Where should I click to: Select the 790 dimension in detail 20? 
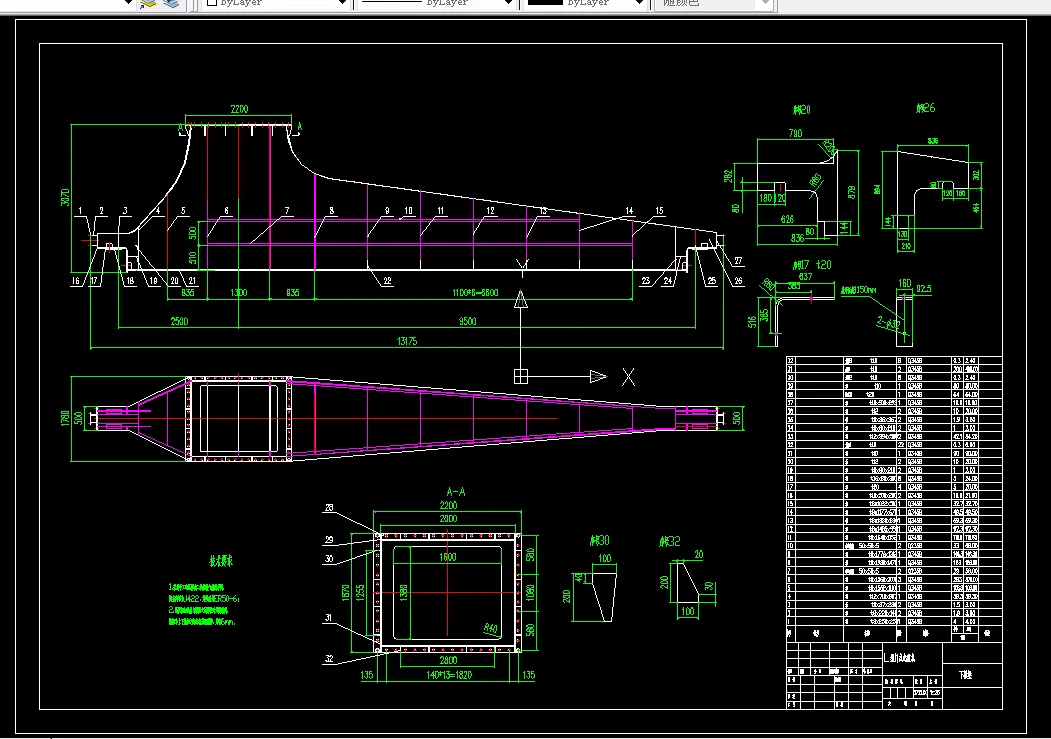tap(796, 133)
